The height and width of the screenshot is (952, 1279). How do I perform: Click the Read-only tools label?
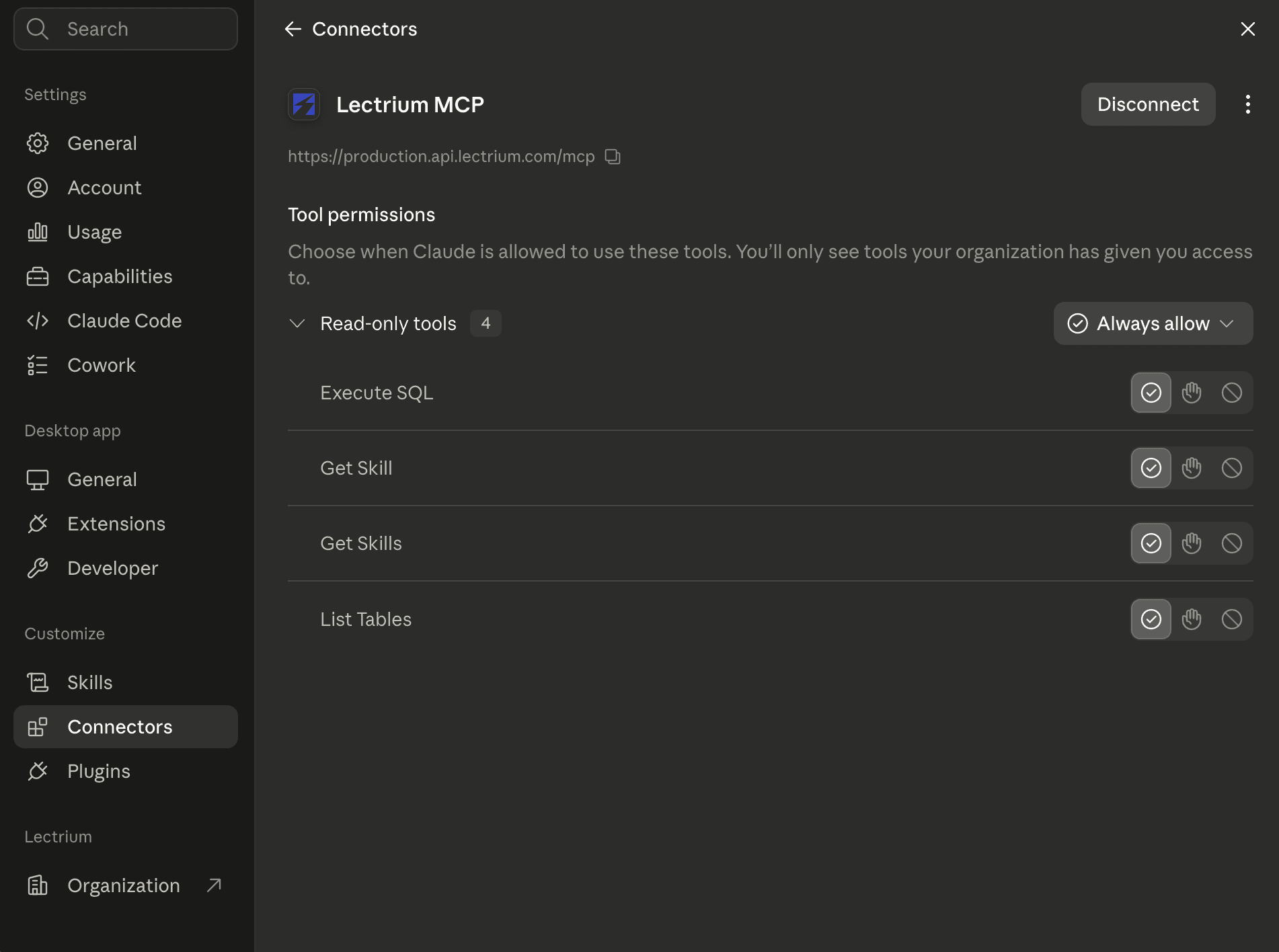(388, 323)
